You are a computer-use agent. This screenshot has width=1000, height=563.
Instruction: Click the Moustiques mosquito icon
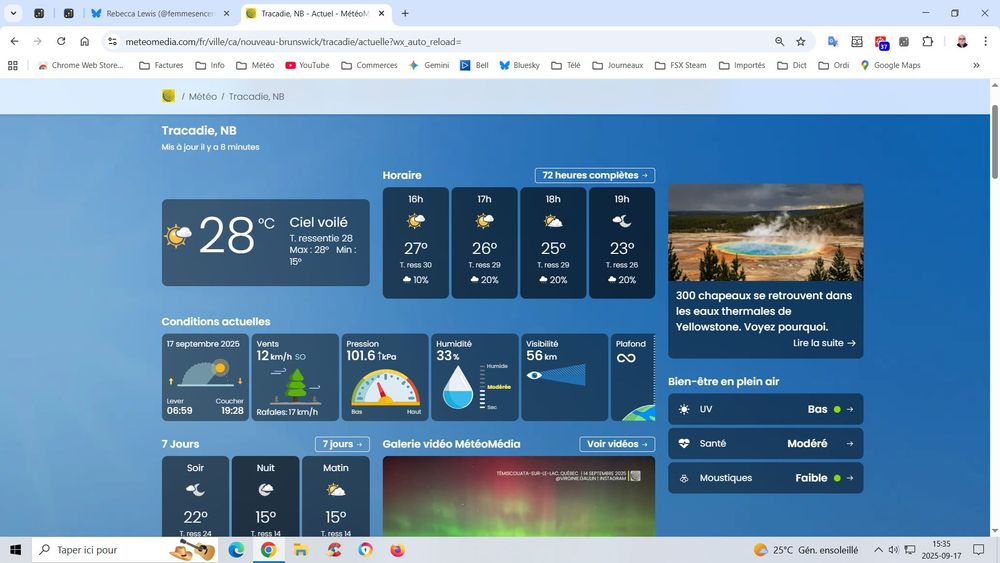click(x=684, y=478)
